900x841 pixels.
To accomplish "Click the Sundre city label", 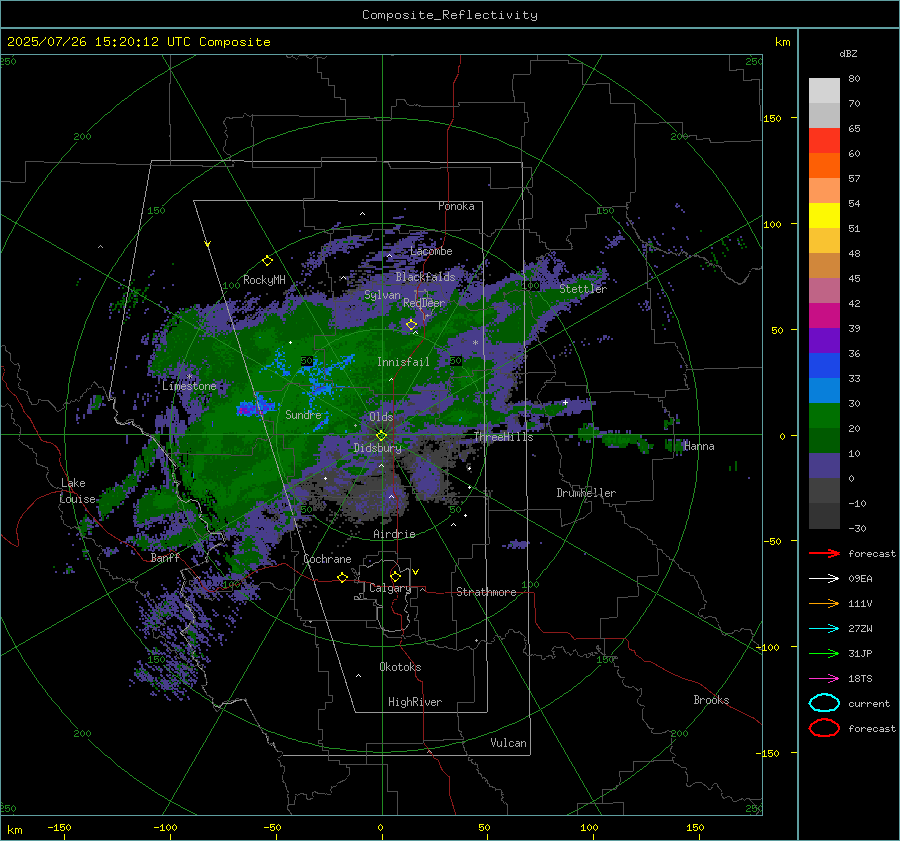I will coord(303,414).
